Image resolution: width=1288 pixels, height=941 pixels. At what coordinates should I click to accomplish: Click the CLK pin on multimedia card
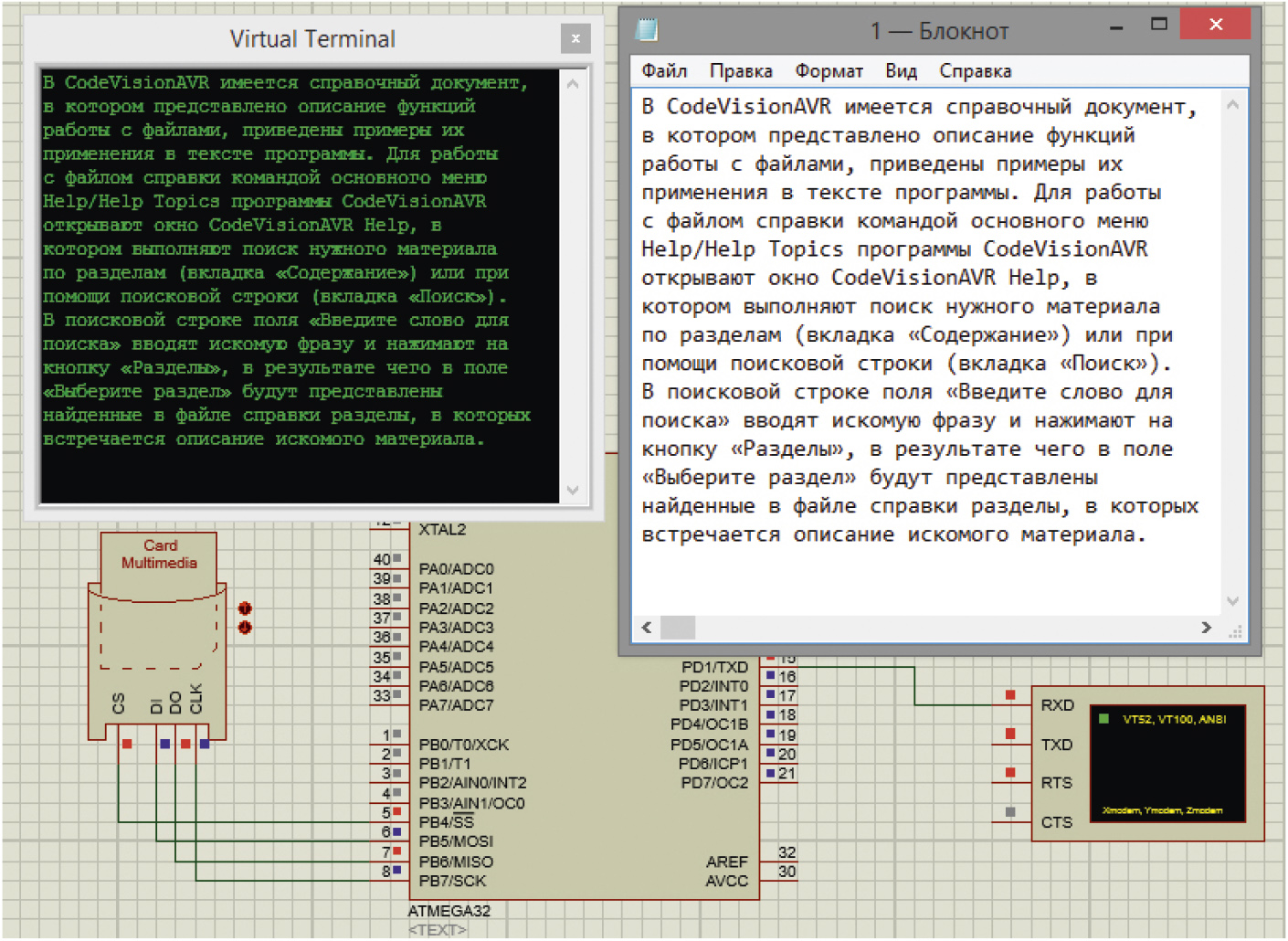point(195,699)
